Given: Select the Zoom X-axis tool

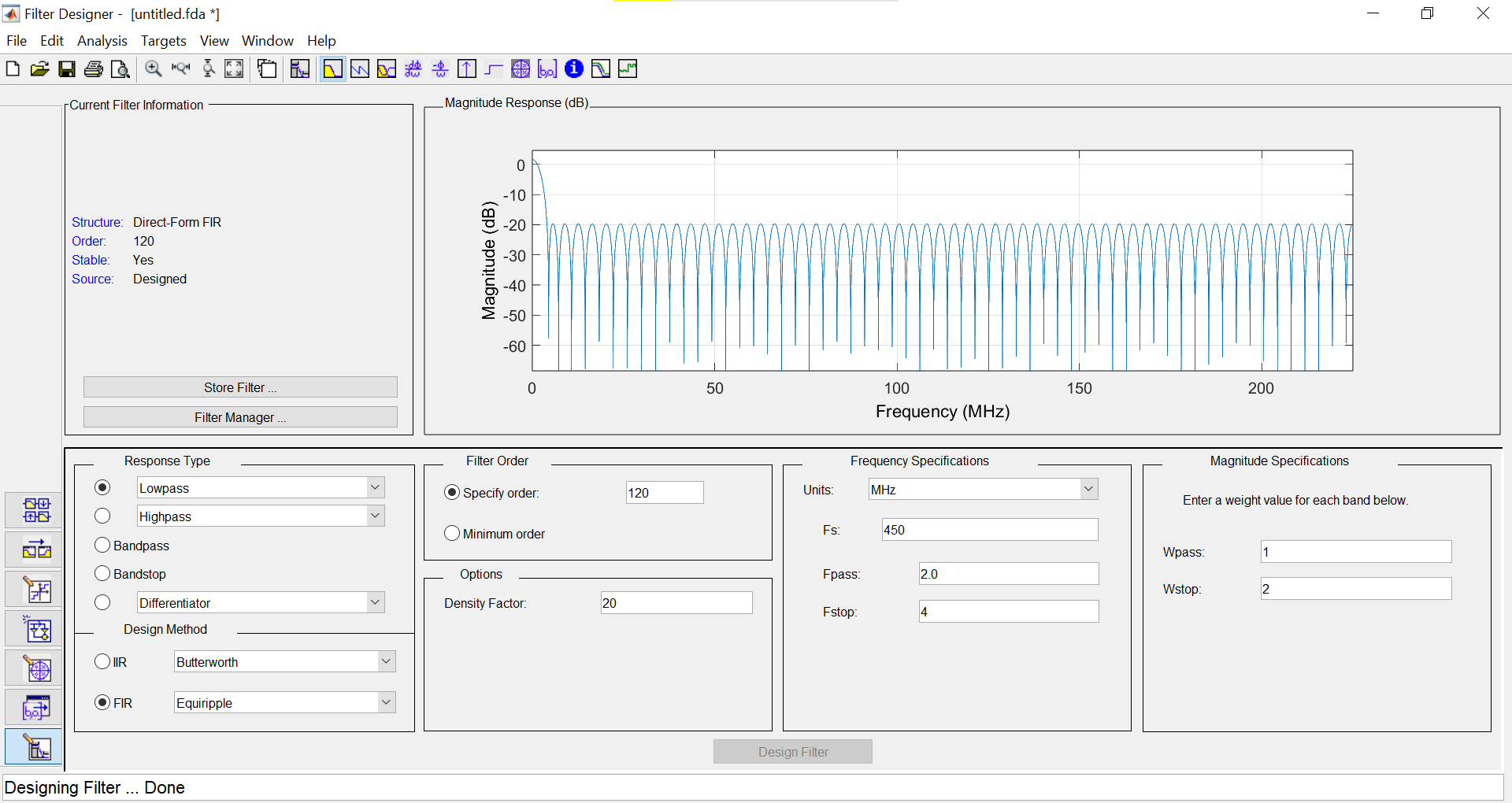Looking at the screenshot, I should tap(181, 69).
